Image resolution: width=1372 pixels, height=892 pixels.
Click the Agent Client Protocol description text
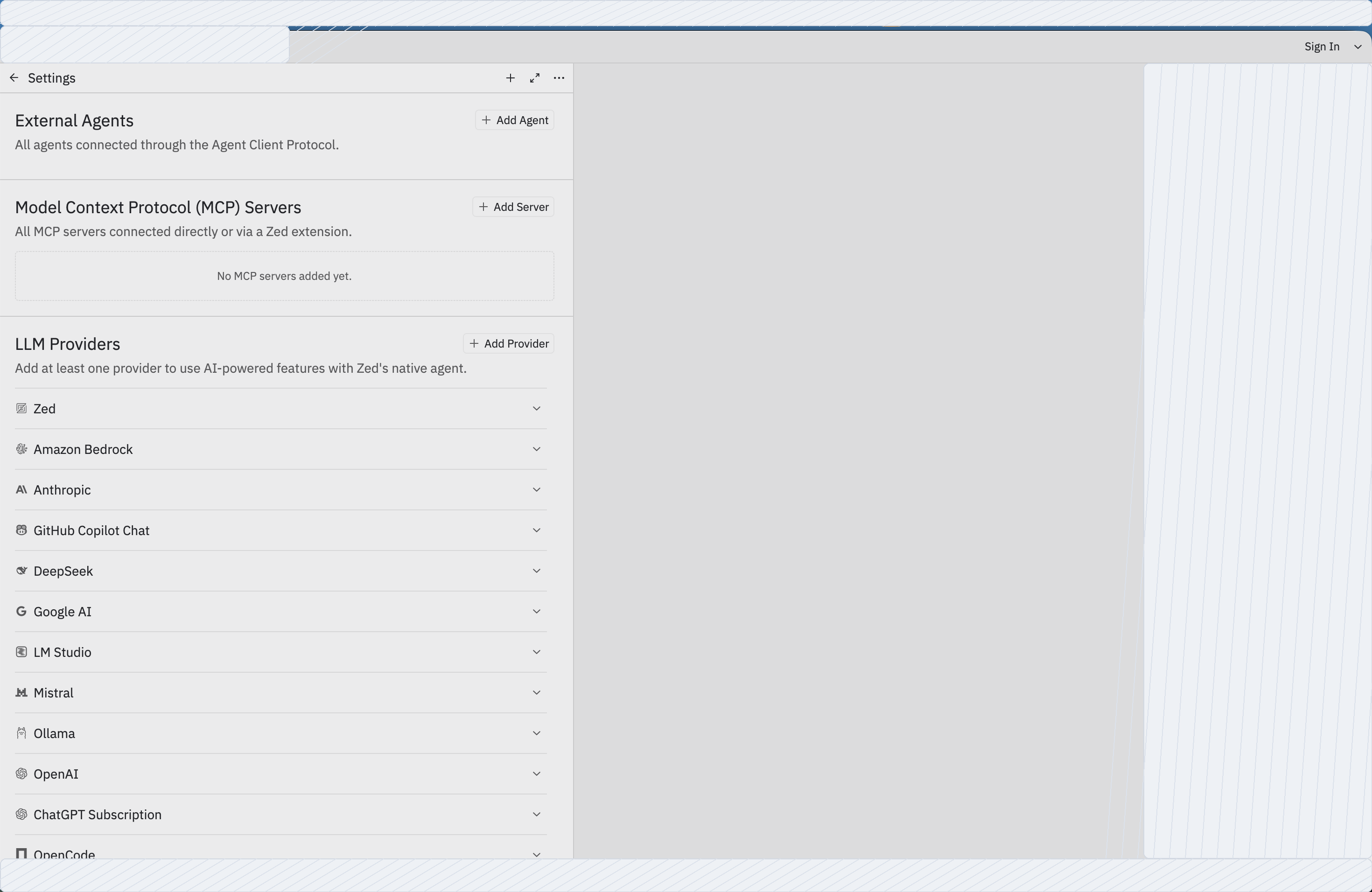(x=177, y=145)
